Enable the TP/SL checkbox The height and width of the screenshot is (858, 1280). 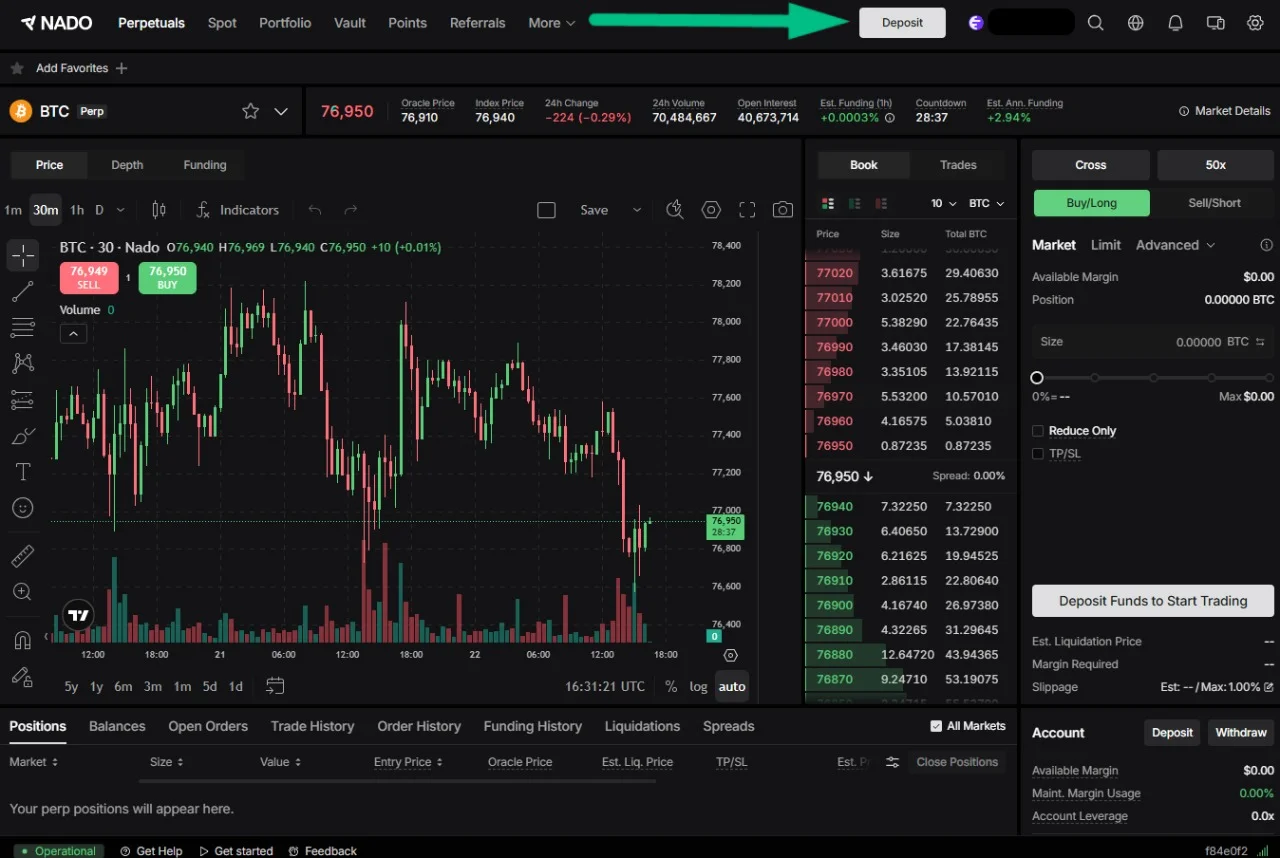(x=1038, y=454)
